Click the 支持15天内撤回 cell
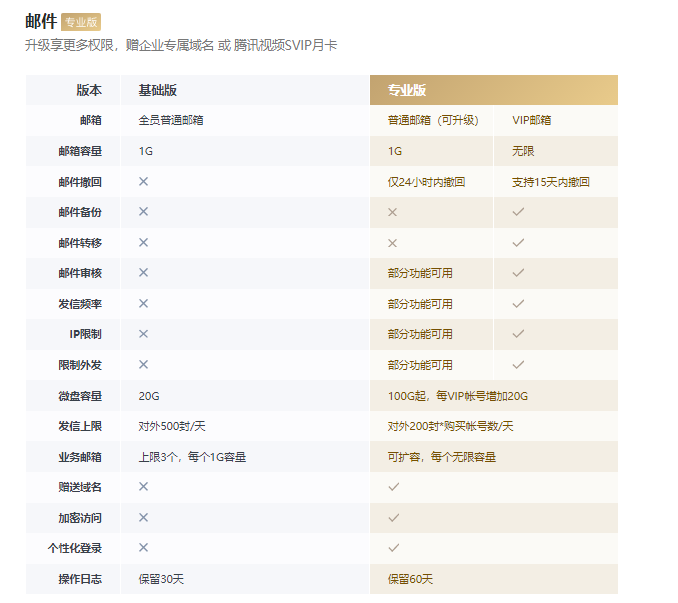Viewport: 678px width, 603px height. (x=550, y=182)
